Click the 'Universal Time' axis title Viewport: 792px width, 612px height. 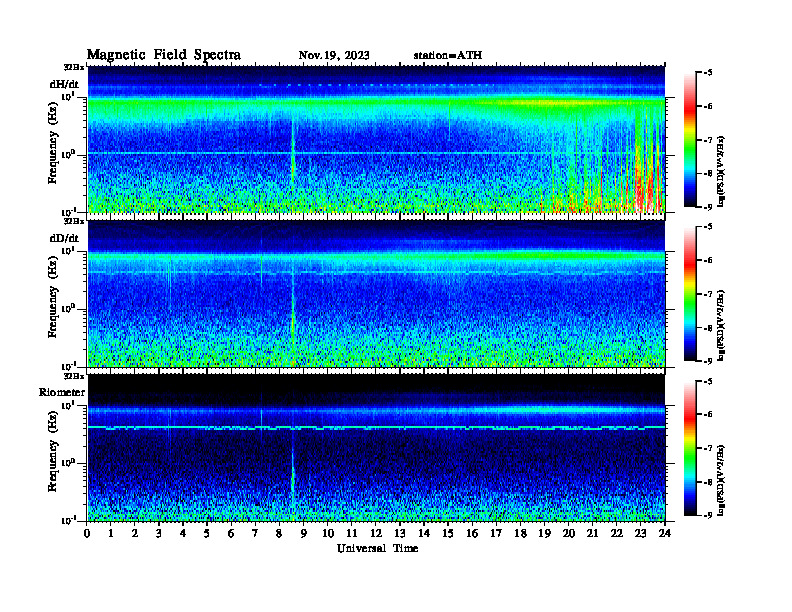[377, 548]
